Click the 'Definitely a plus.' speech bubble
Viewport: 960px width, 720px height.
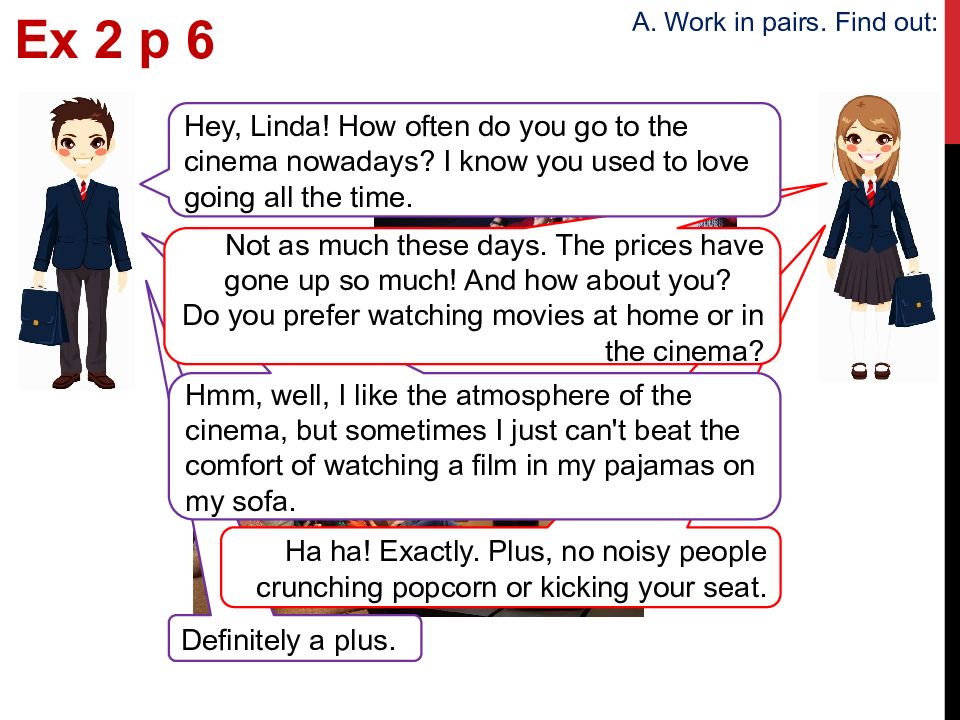(x=295, y=639)
